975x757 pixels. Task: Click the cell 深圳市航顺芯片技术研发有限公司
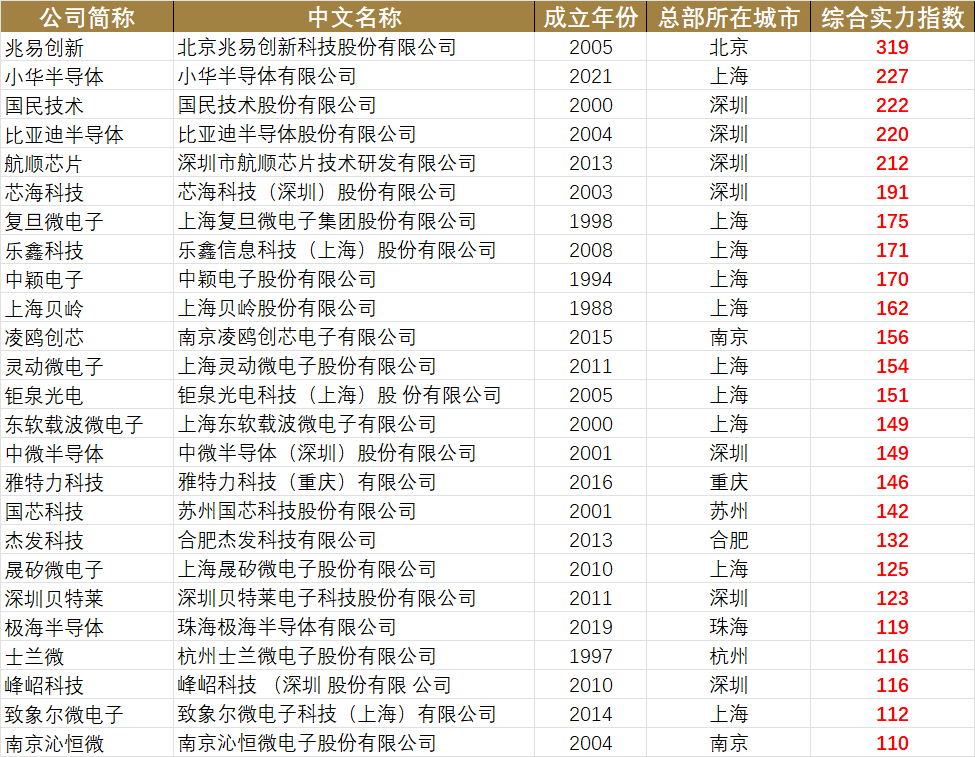354,164
